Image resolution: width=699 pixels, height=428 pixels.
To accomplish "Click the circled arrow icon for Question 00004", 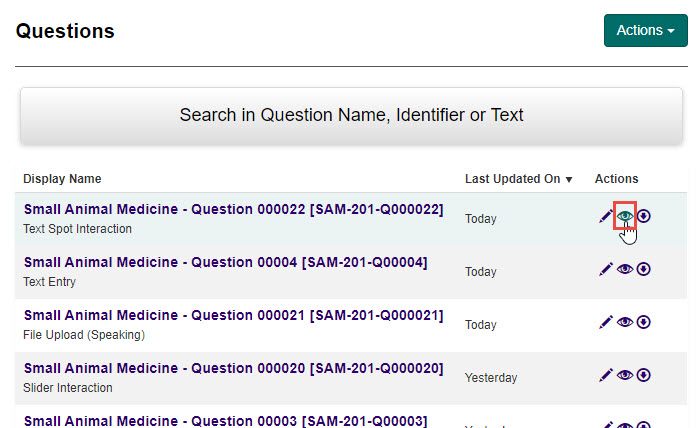I will pos(644,269).
